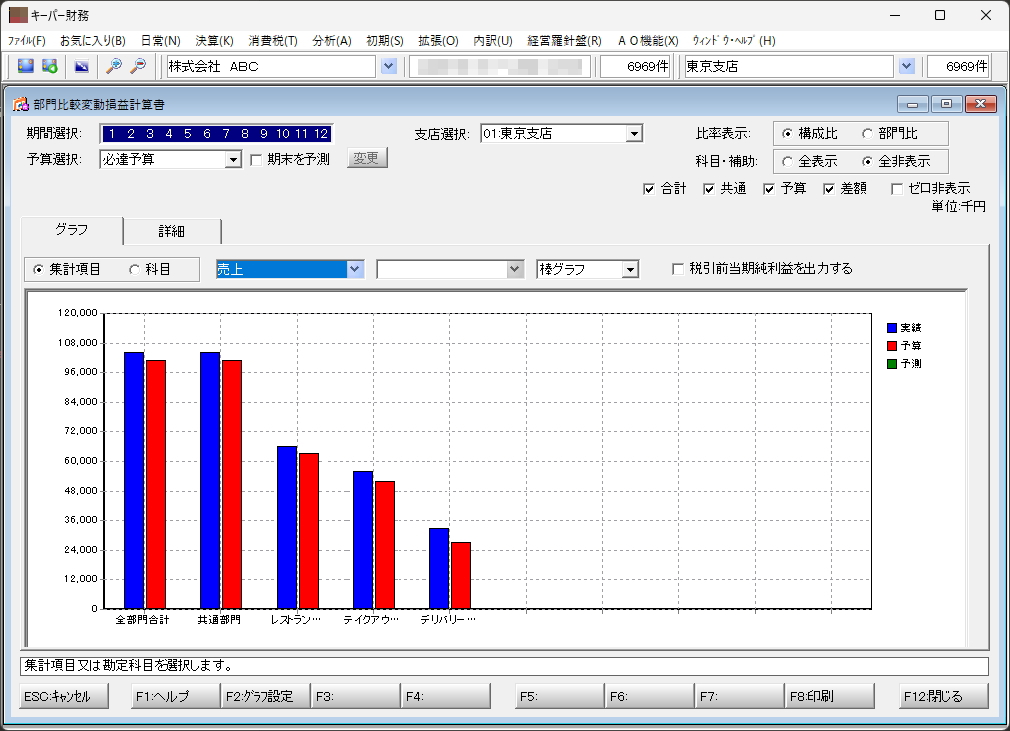Click the 全部門合計 axis label
Viewport: 1010px width, 731px height.
[x=142, y=620]
